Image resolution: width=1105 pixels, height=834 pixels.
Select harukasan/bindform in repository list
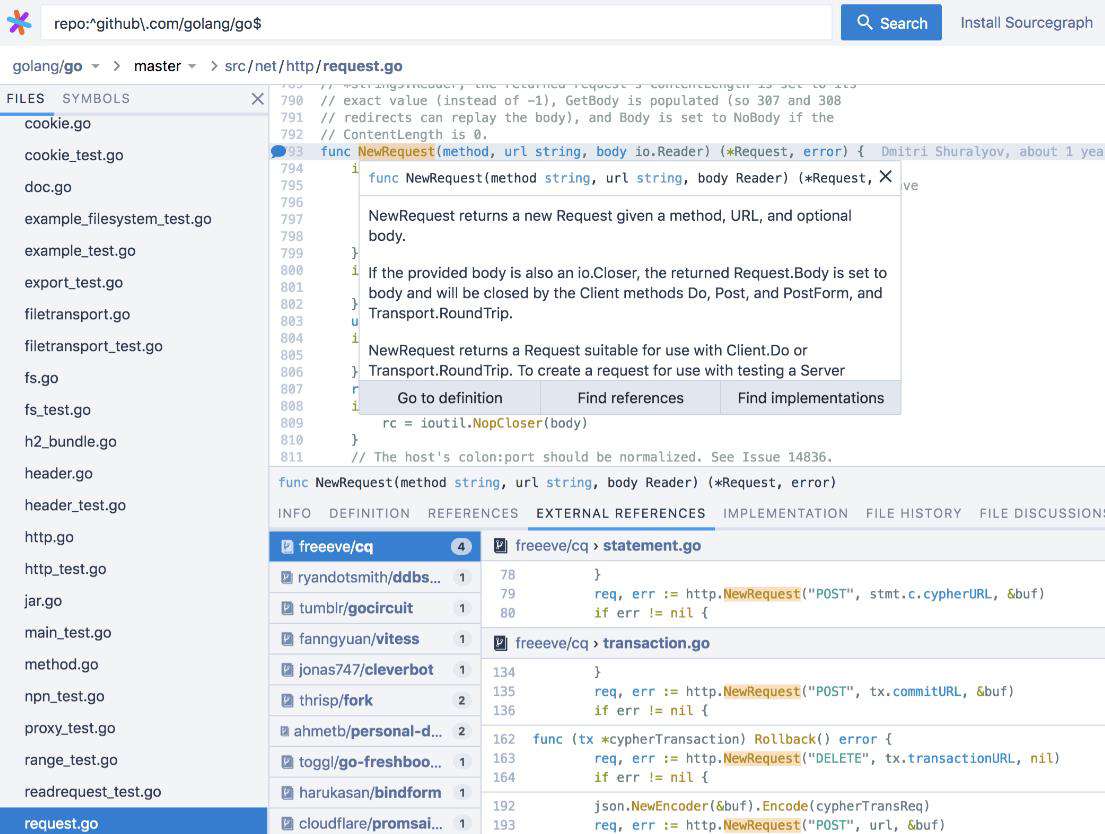[x=374, y=793]
